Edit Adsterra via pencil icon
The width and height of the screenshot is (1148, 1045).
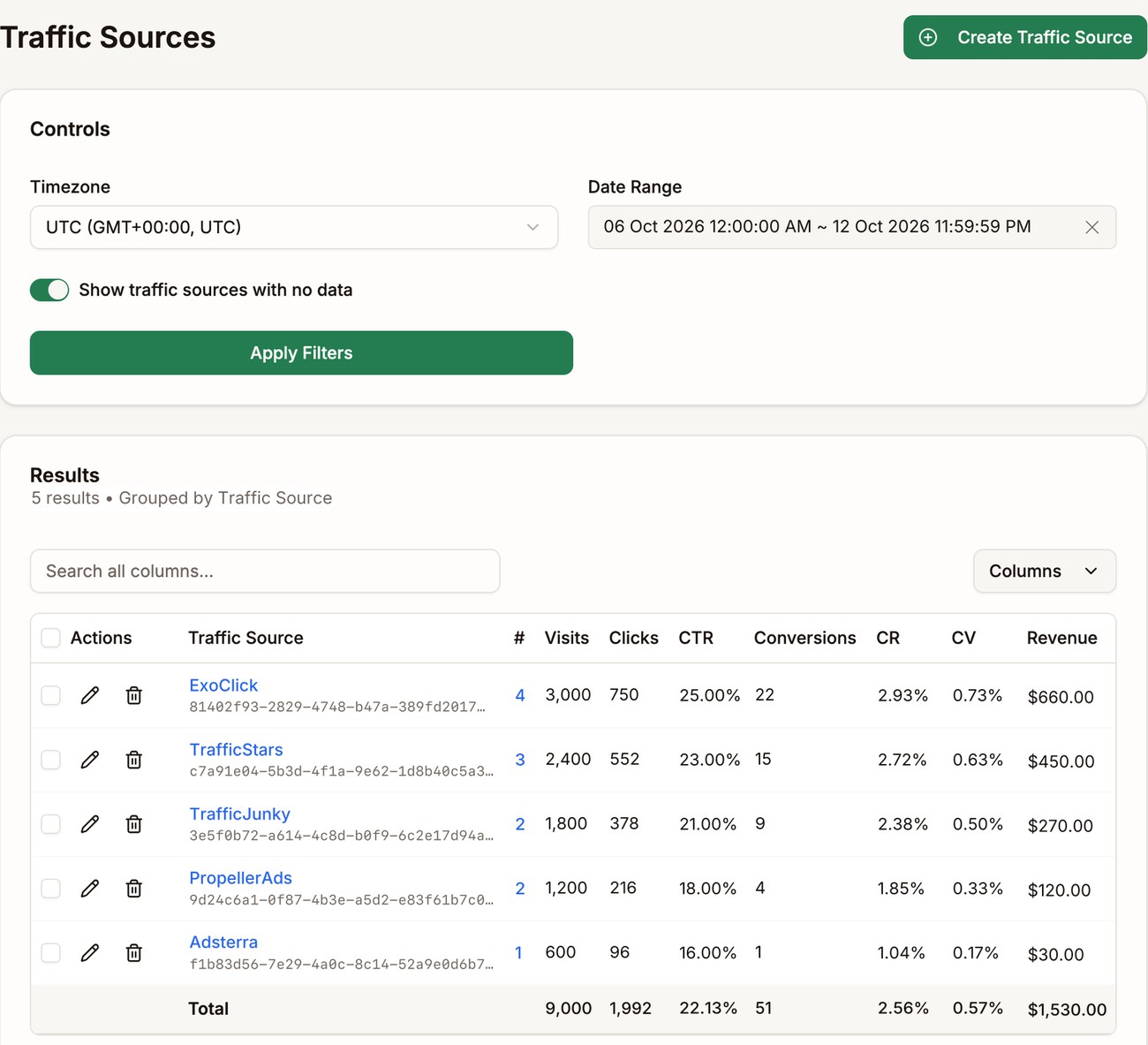tap(89, 953)
